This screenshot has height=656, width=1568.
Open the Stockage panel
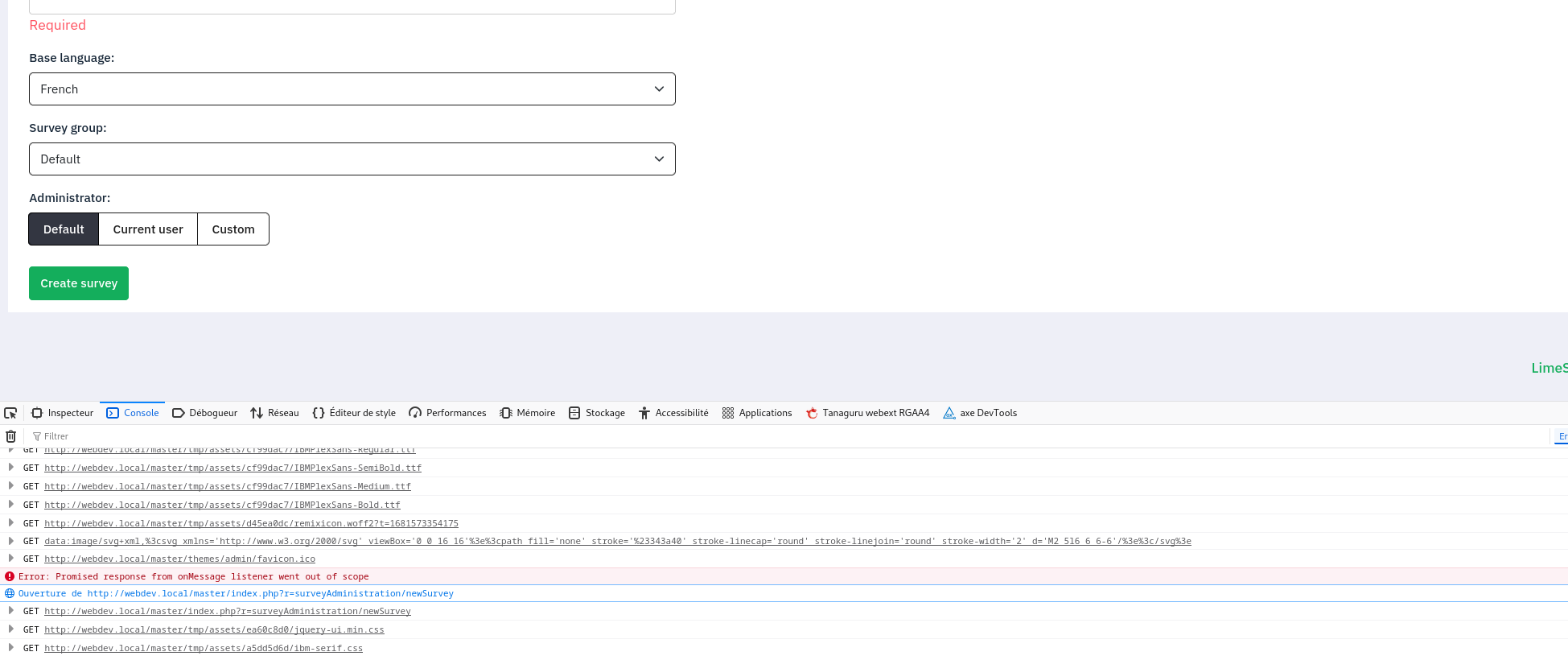(597, 413)
